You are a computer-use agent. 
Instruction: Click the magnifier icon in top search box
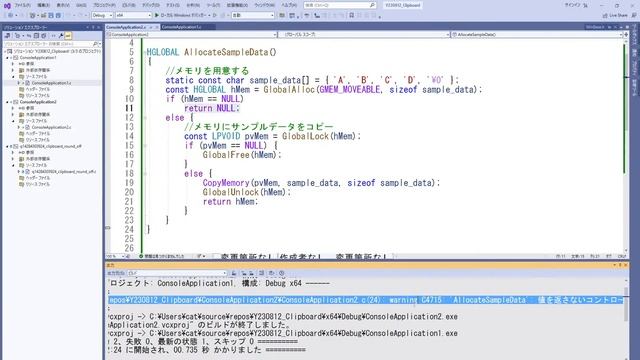point(372,5)
